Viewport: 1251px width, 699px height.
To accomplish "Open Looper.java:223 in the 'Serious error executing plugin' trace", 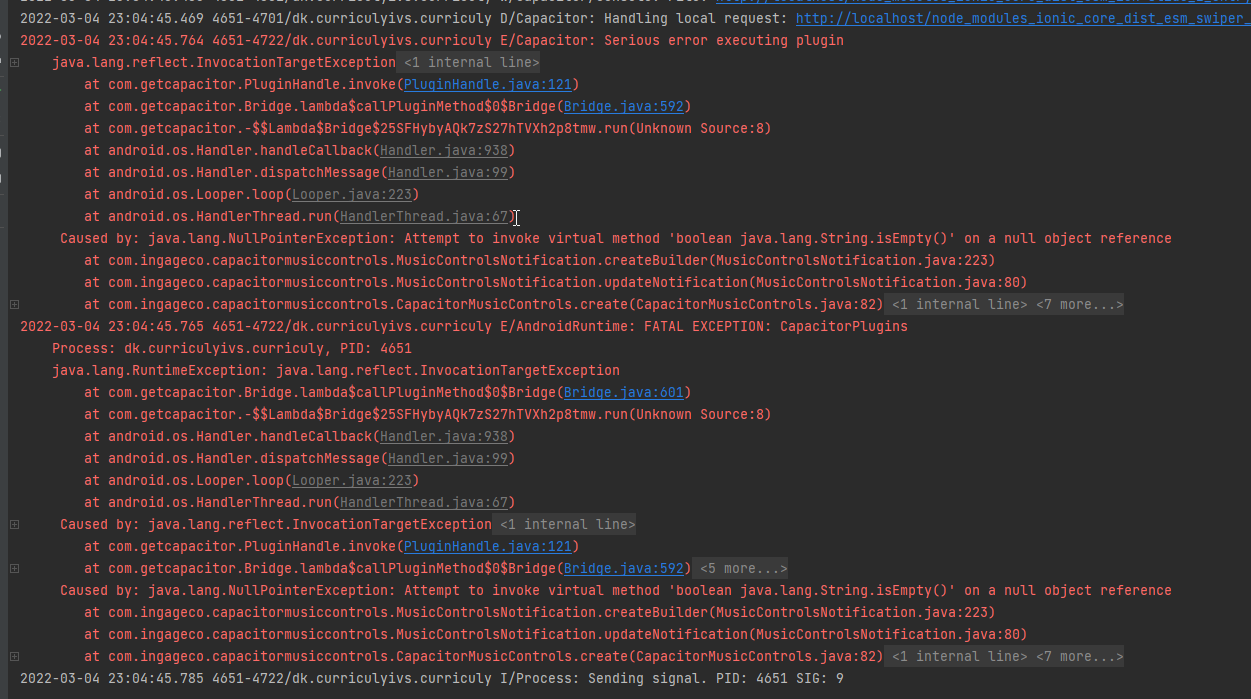I will (x=351, y=194).
